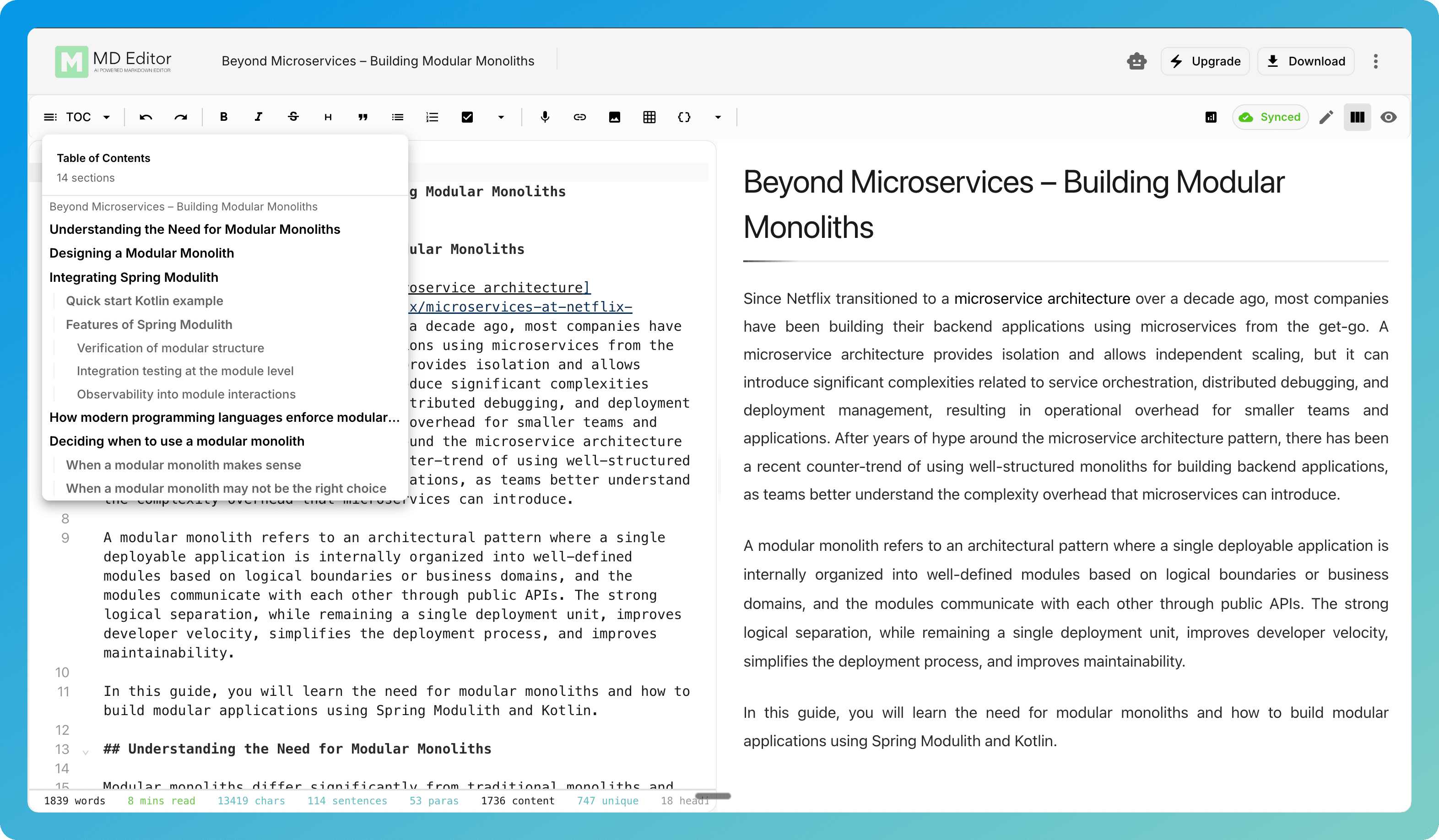Start voice dictation with microphone icon

click(545, 117)
